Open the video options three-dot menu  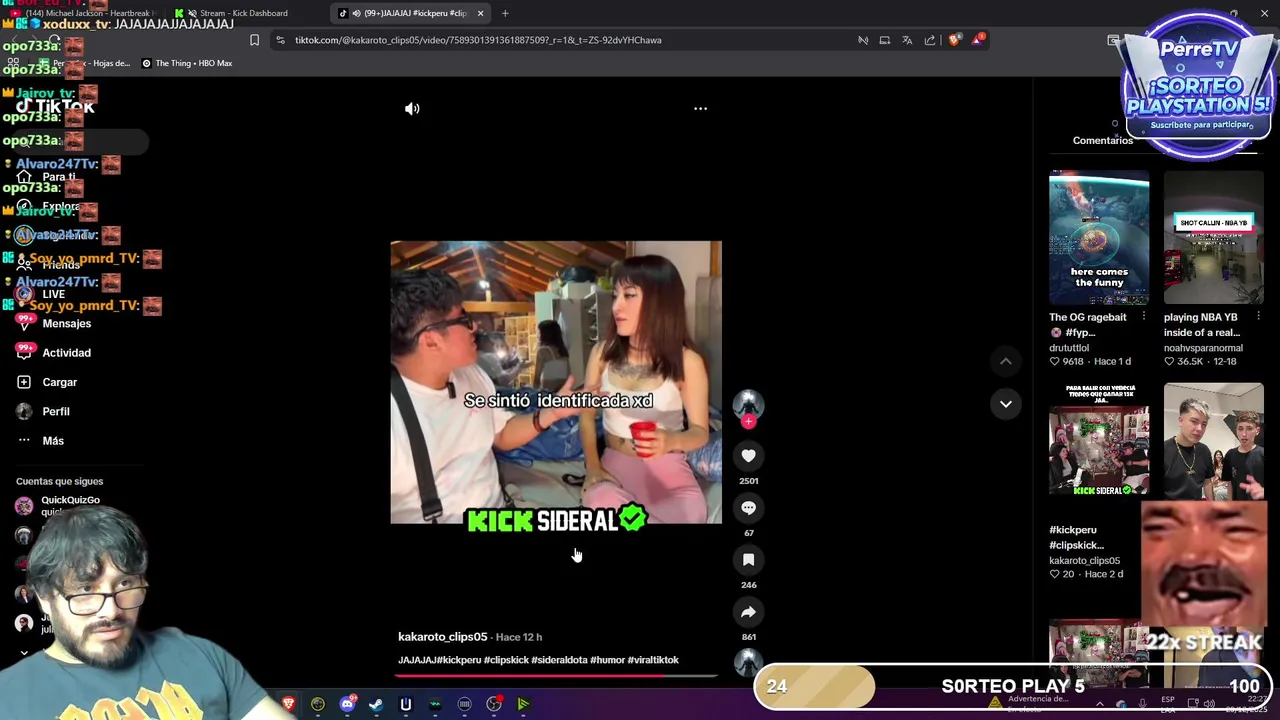pyautogui.click(x=700, y=109)
